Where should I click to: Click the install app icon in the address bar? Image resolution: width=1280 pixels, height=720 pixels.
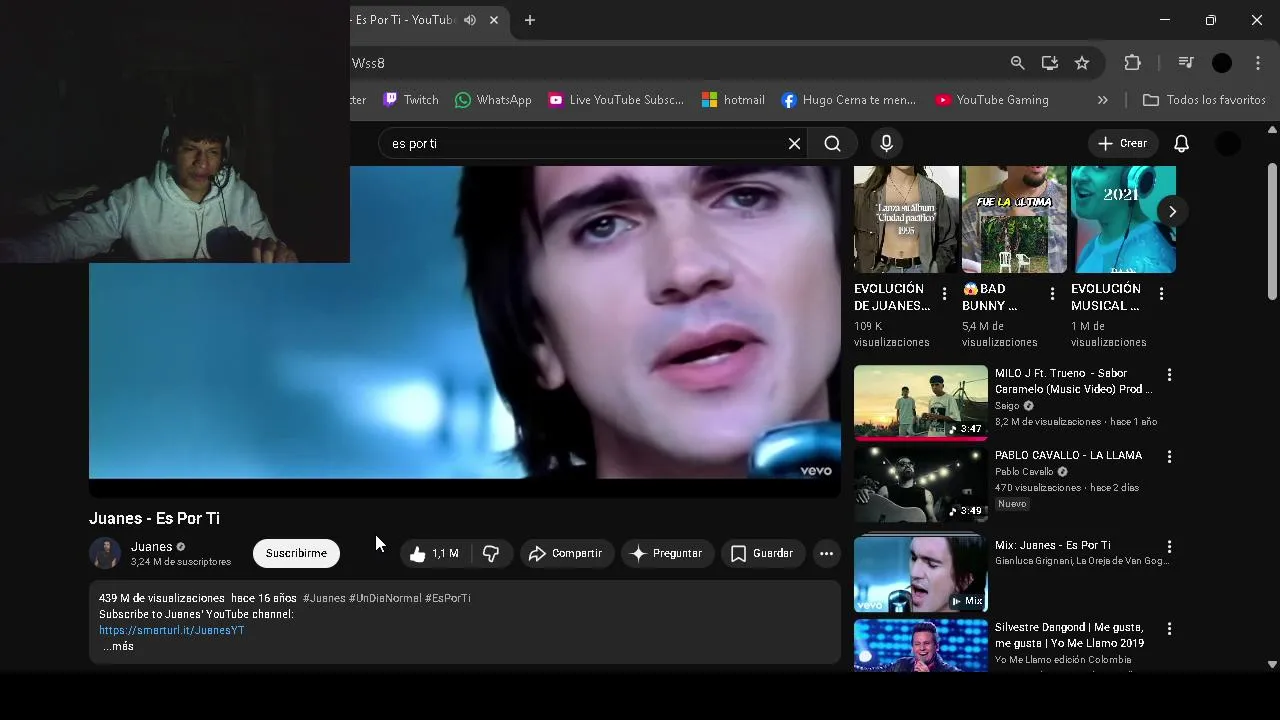pos(1049,63)
